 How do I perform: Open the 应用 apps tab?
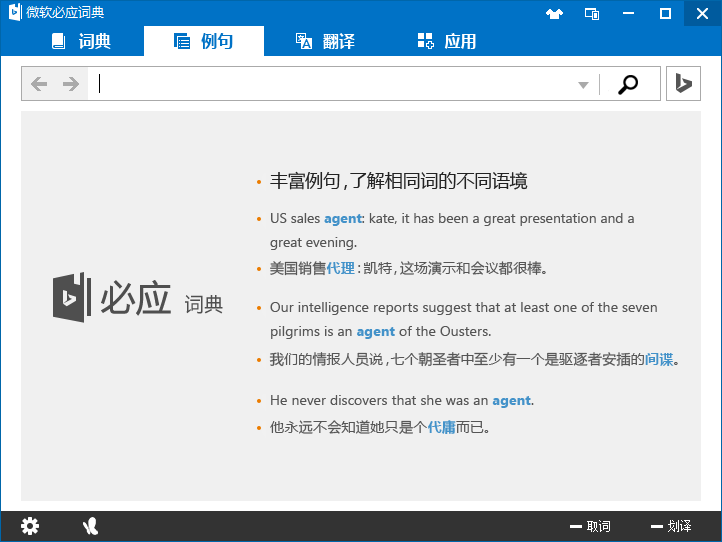447,41
